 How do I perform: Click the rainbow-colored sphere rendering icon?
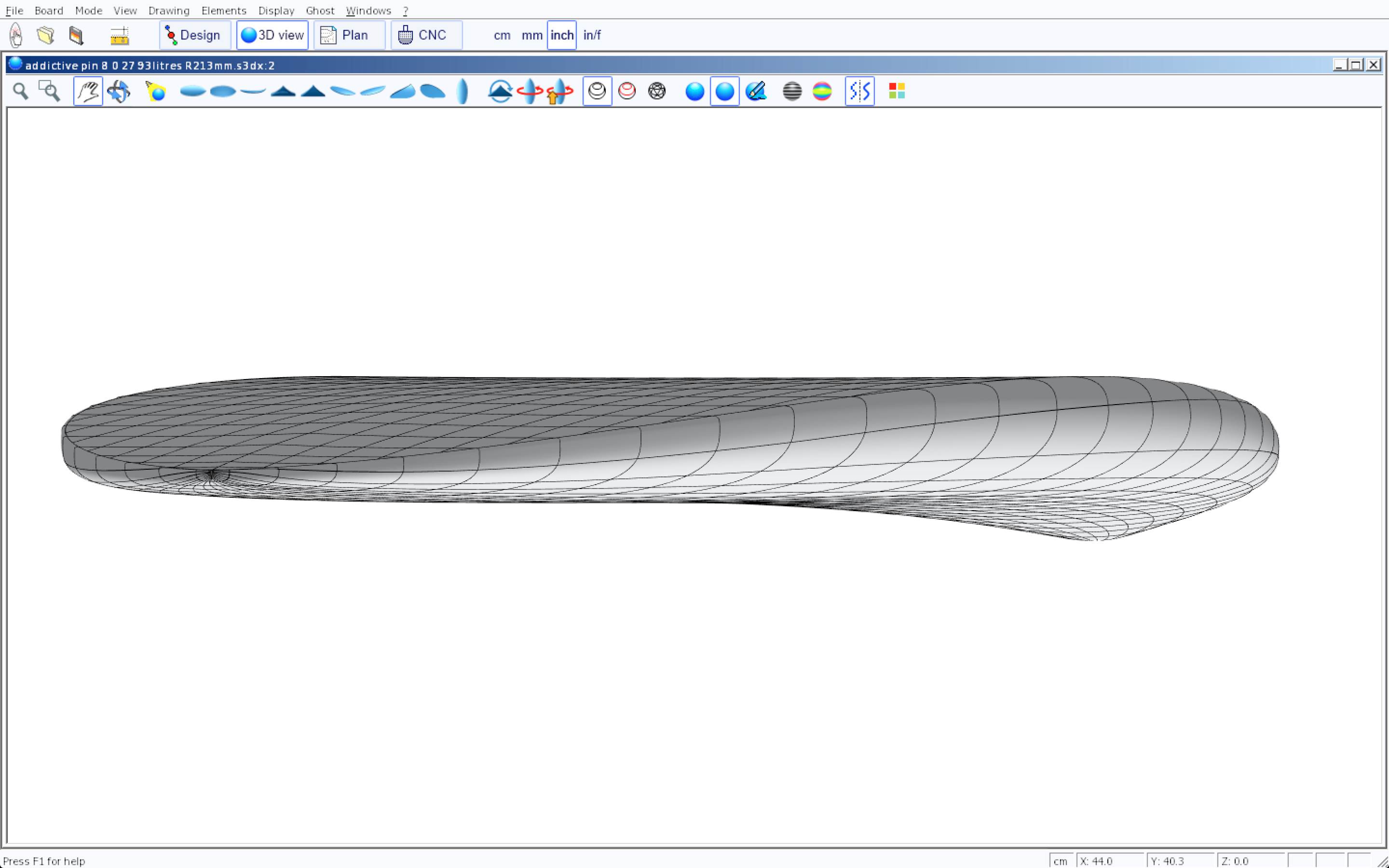point(822,91)
